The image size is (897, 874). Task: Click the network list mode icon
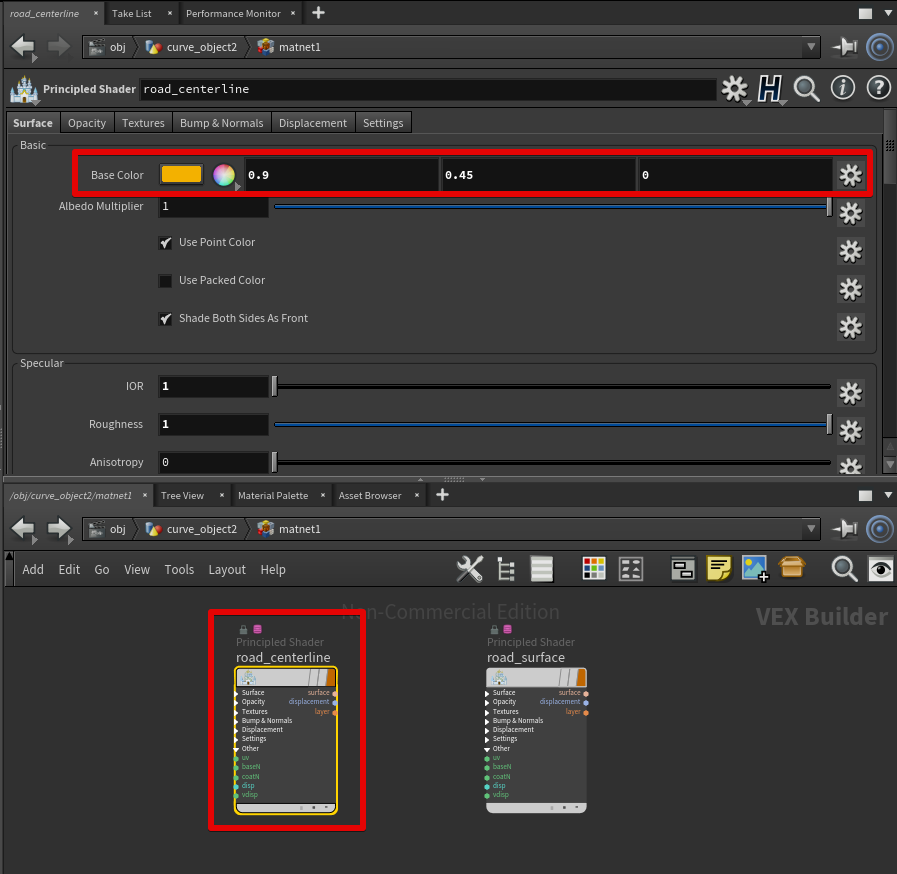tap(541, 569)
